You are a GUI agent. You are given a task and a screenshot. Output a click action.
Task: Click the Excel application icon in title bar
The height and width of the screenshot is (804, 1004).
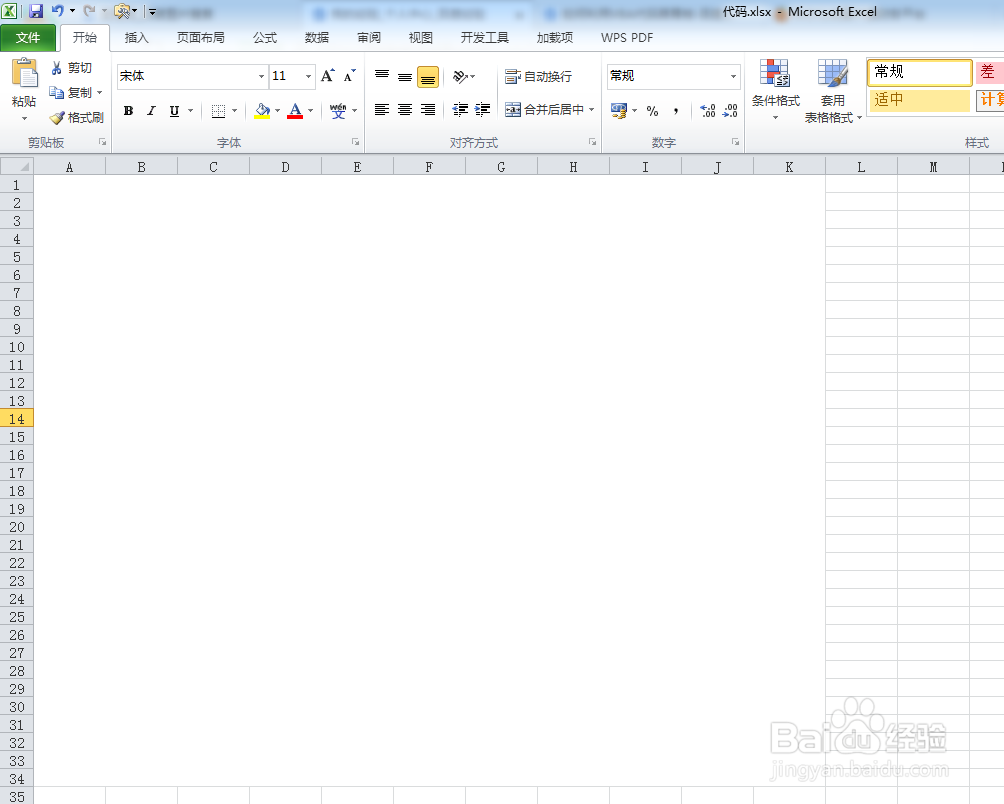coord(10,11)
